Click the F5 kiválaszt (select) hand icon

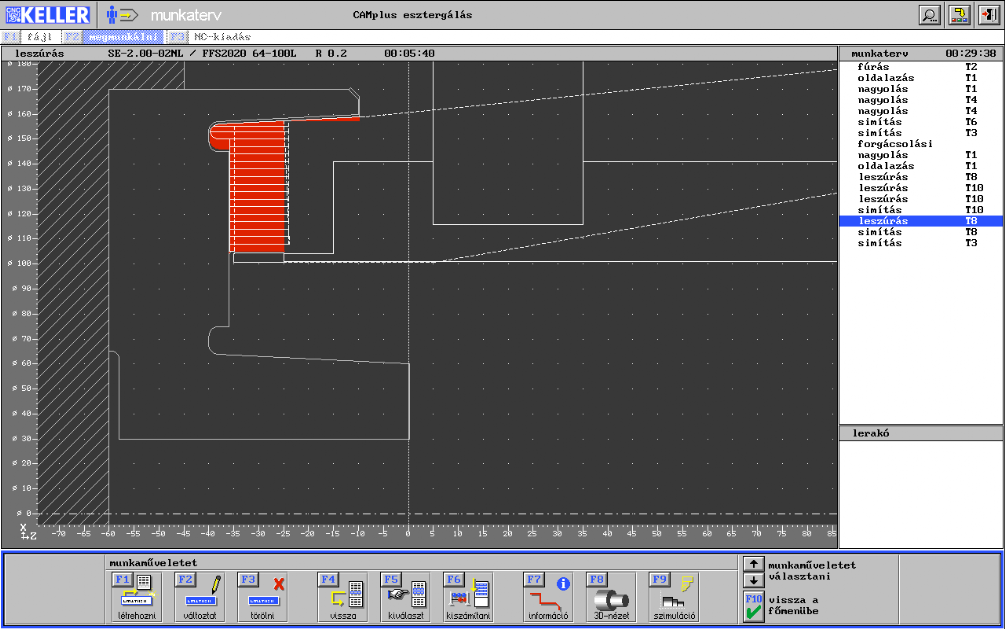(405, 597)
